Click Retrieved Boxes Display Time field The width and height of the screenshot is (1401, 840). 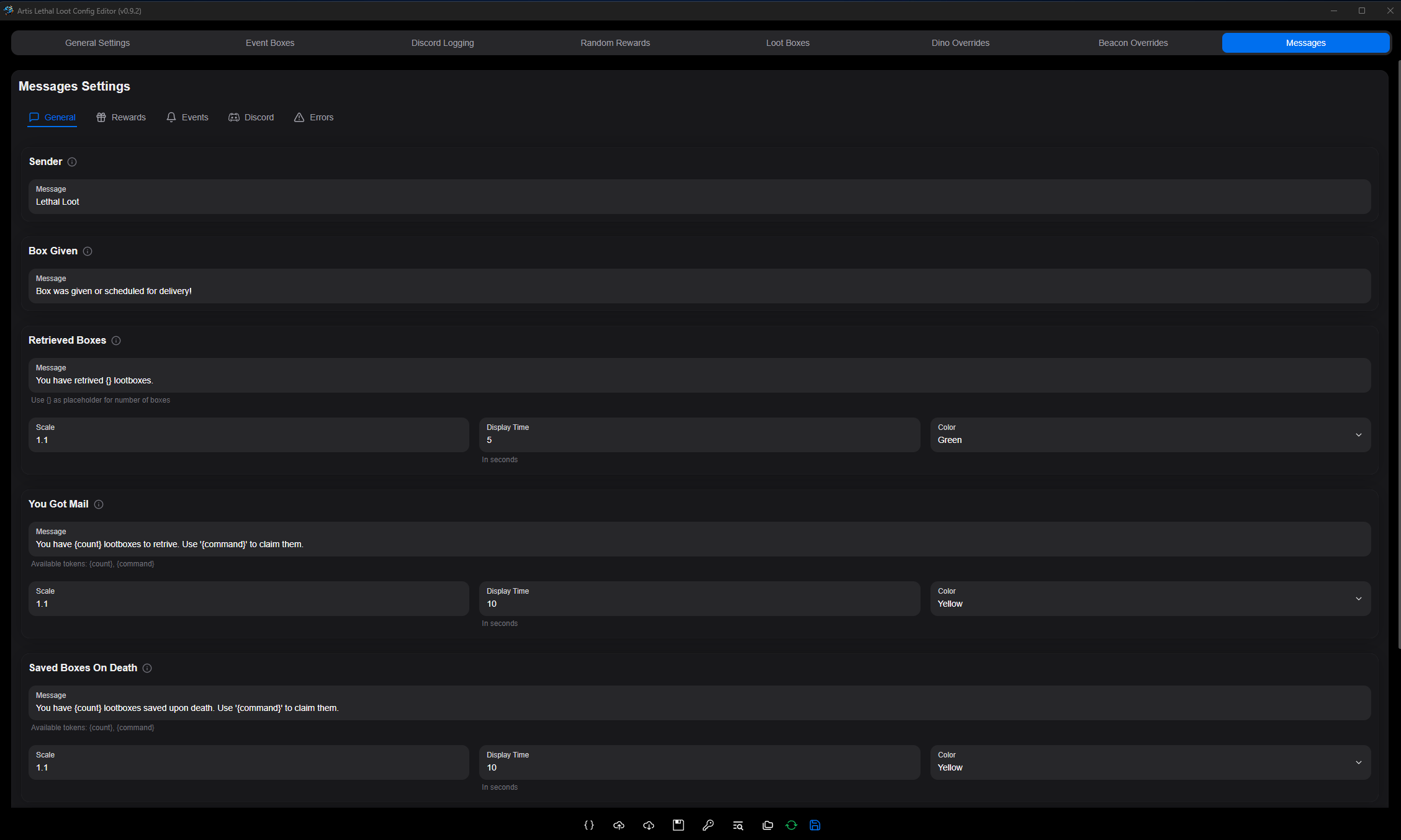[x=699, y=435]
